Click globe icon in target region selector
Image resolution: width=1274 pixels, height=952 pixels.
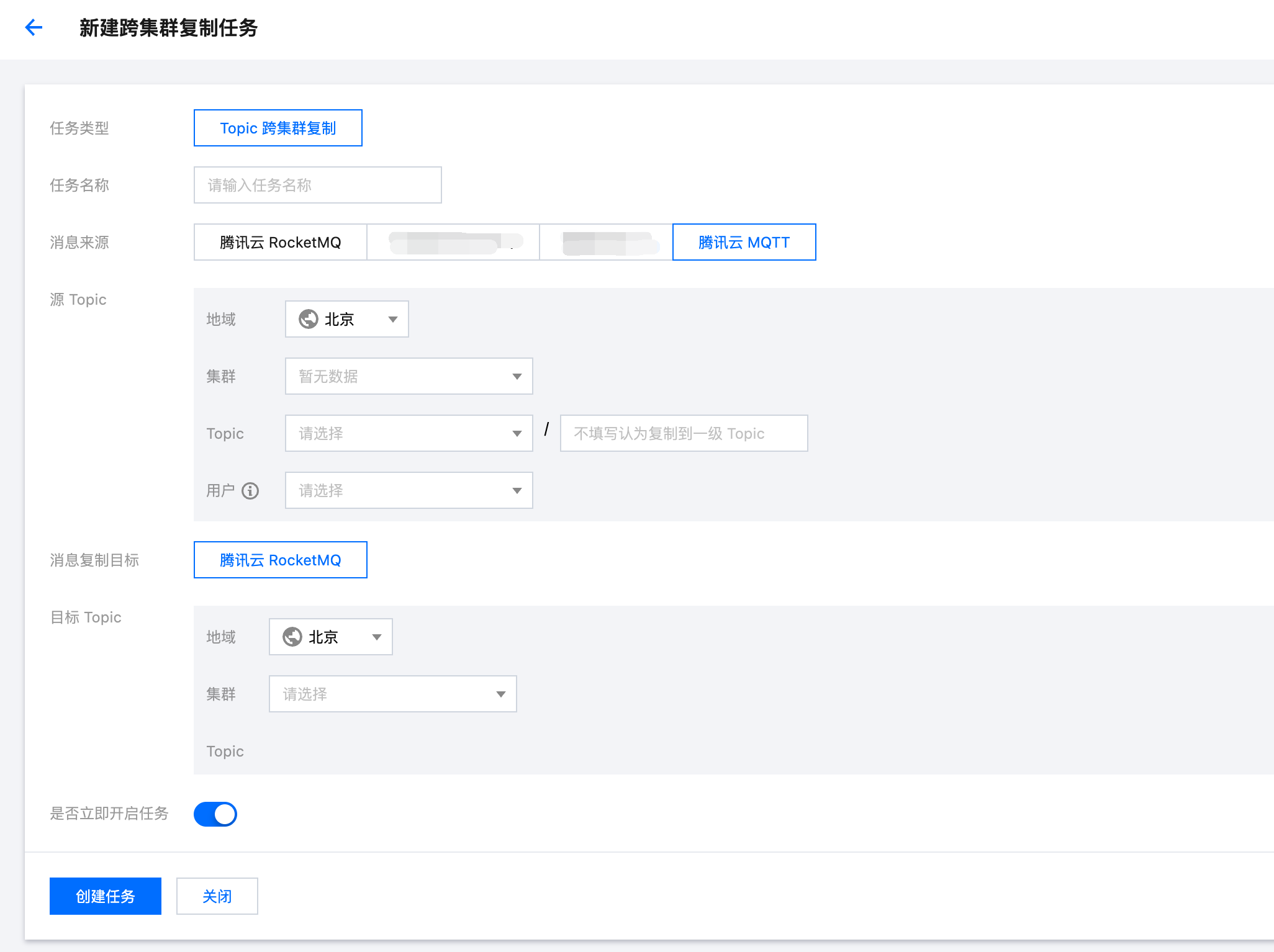click(x=292, y=637)
